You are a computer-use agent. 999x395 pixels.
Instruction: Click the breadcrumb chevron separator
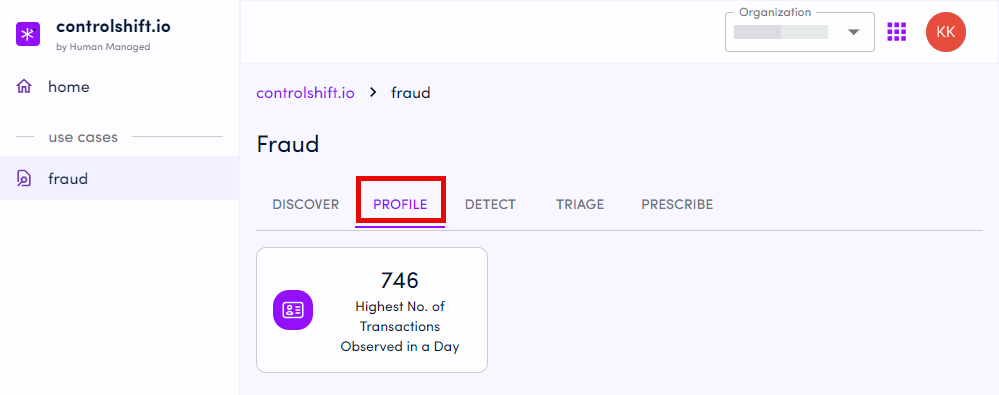coord(373,93)
